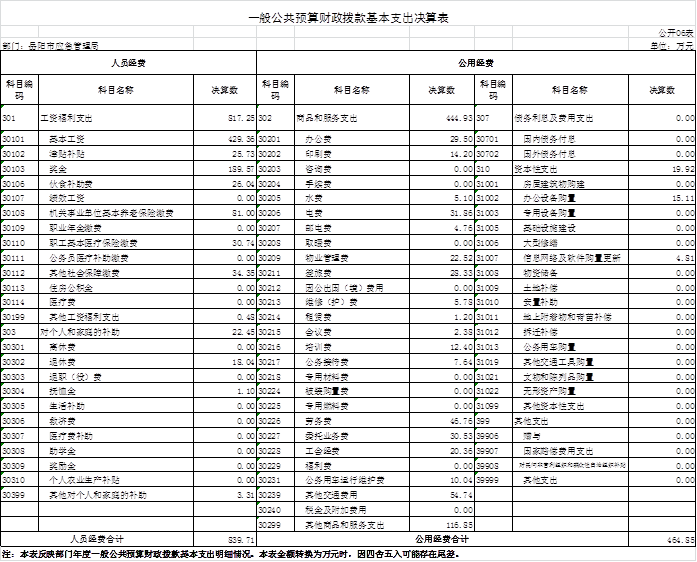Click the 单位：万元 unit label cell
The width and height of the screenshot is (697, 562).
click(671, 45)
